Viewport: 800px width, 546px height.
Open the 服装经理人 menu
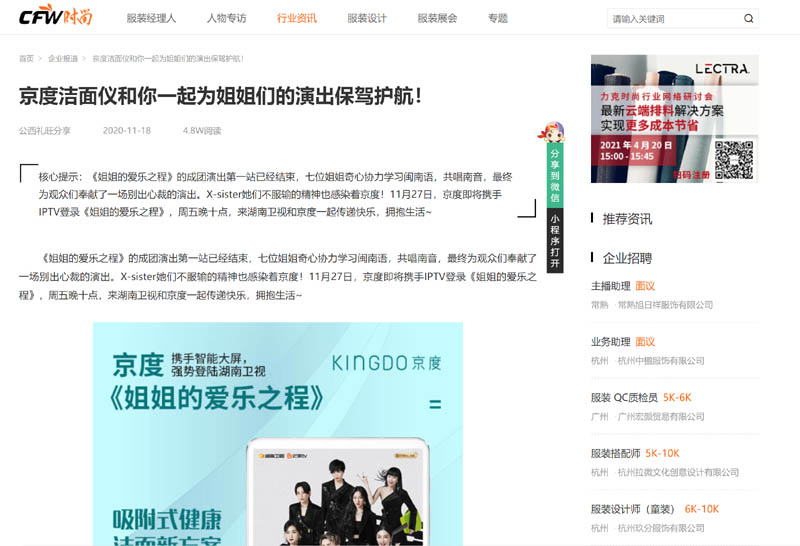pos(151,18)
